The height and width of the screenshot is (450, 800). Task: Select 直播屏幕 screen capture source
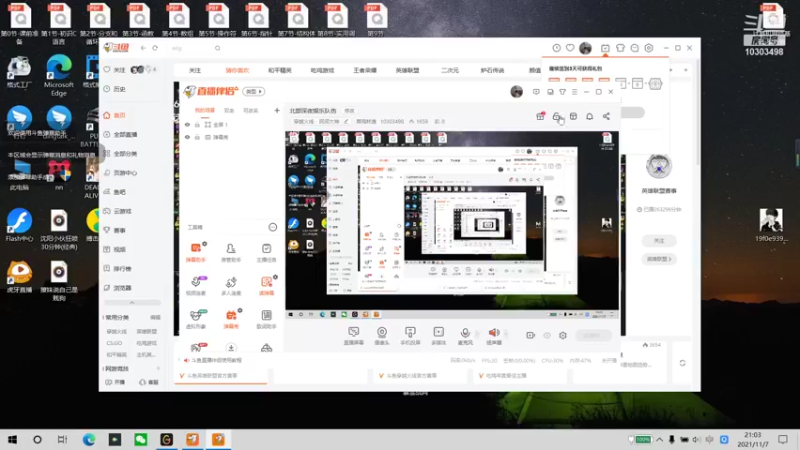(x=354, y=336)
